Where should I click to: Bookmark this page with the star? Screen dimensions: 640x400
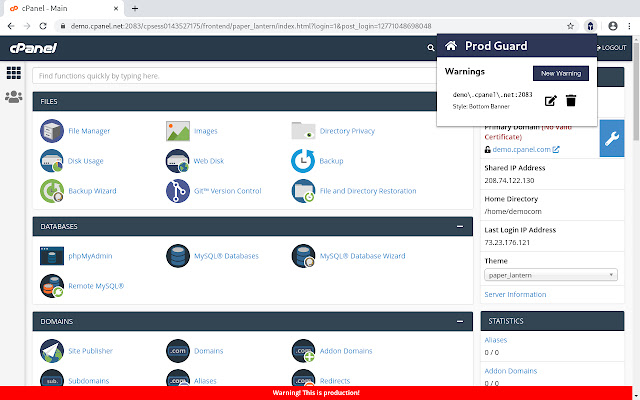pyautogui.click(x=570, y=26)
